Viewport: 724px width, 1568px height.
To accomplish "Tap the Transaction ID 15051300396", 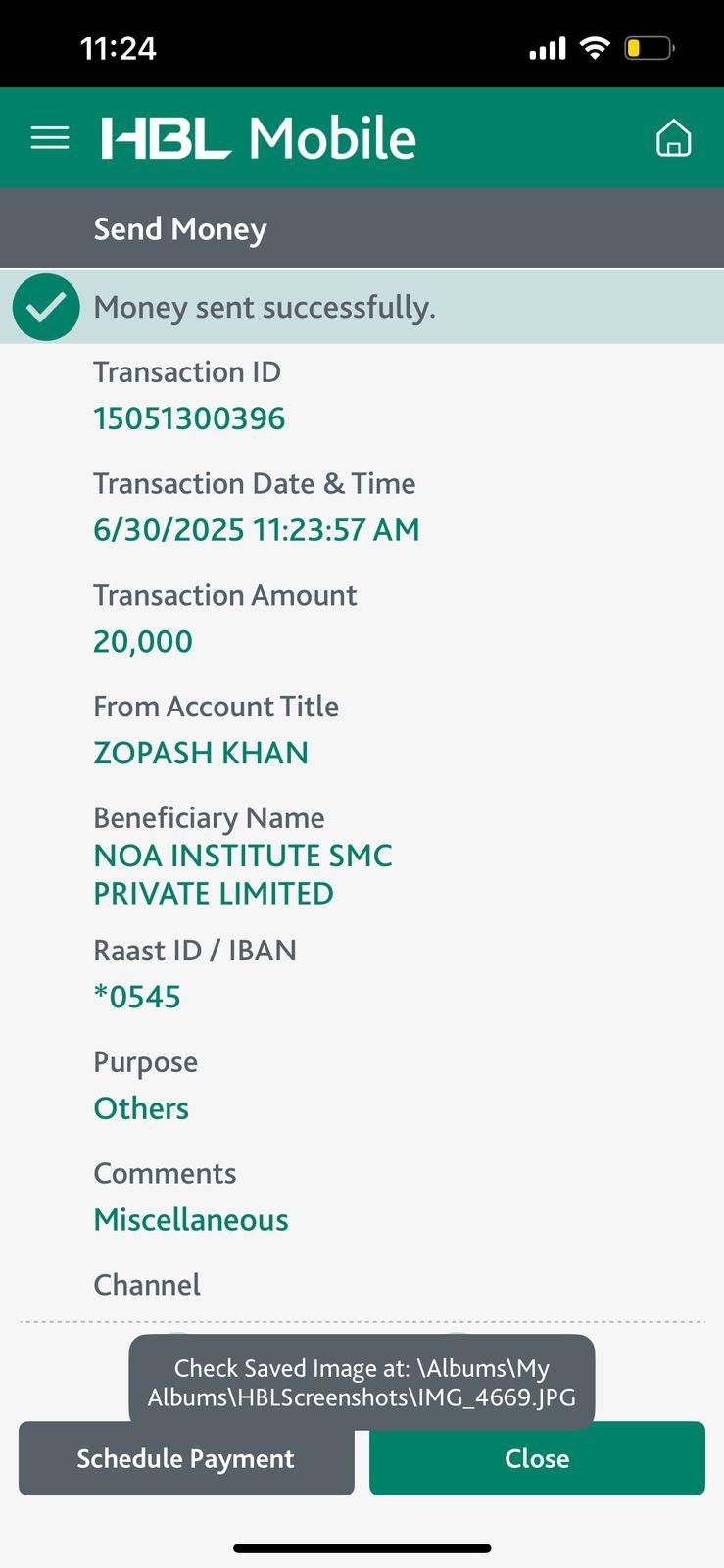I will pos(189,418).
